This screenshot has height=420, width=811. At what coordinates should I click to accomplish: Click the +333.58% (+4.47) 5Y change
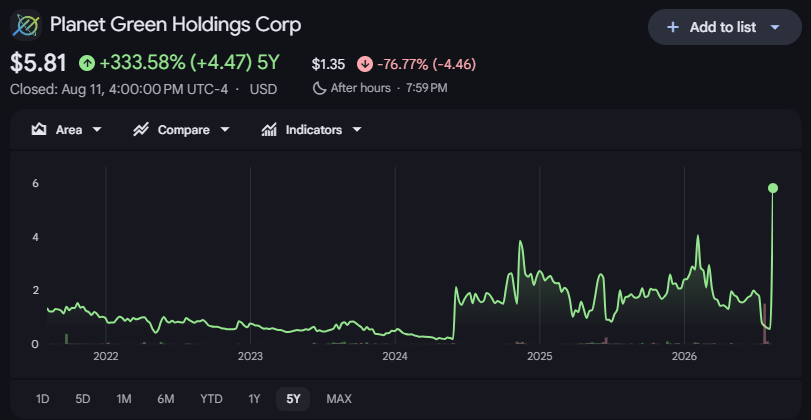[189, 64]
